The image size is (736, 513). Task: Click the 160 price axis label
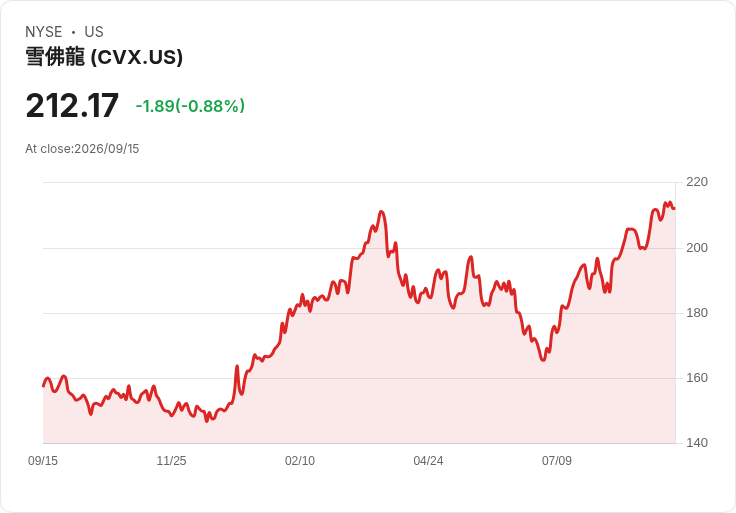point(697,378)
